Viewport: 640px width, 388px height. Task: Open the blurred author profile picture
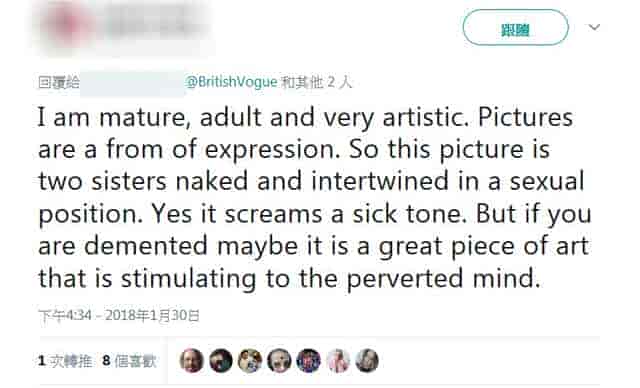coord(68,25)
